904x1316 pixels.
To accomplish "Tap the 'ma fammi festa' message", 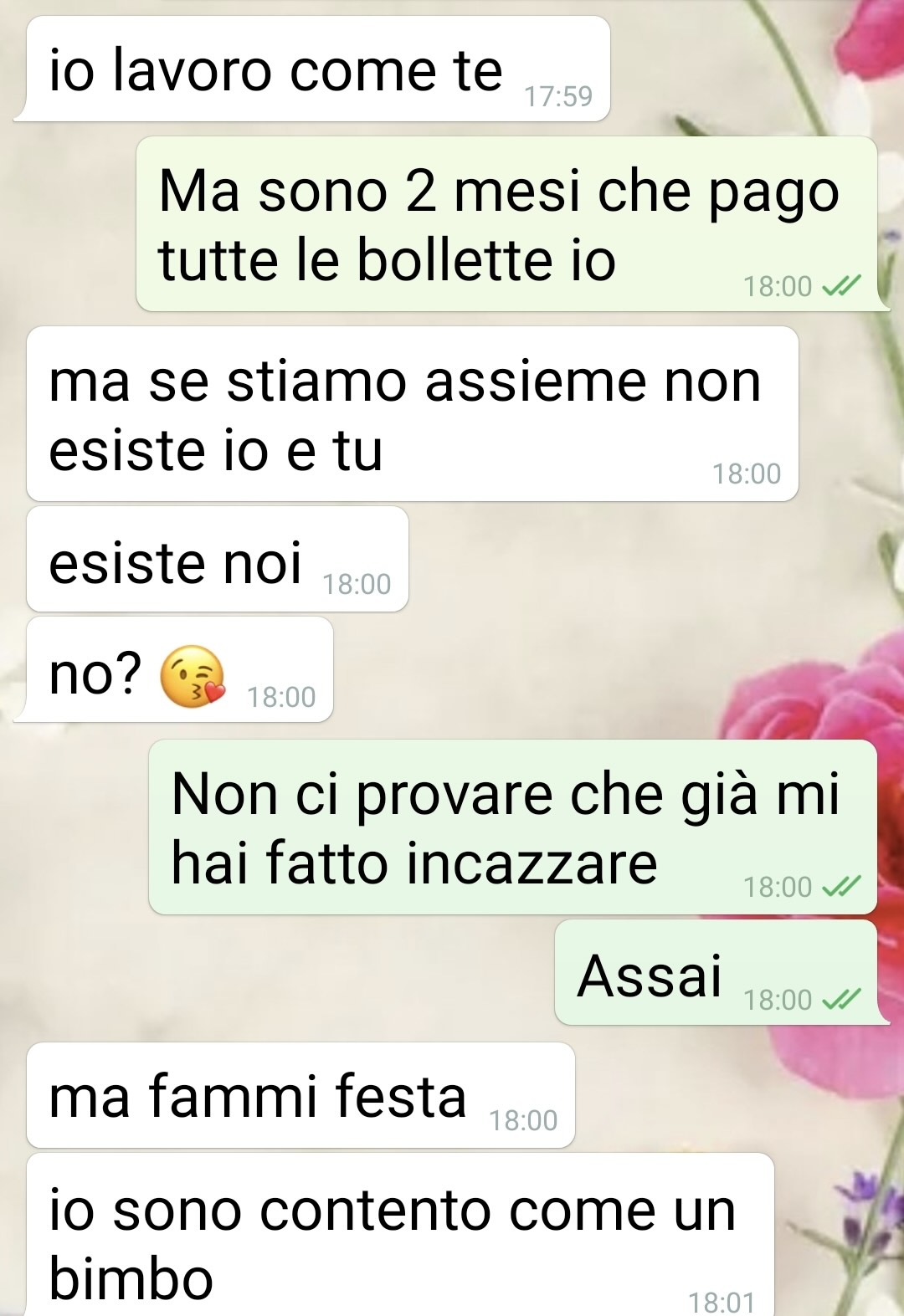I will click(300, 1095).
